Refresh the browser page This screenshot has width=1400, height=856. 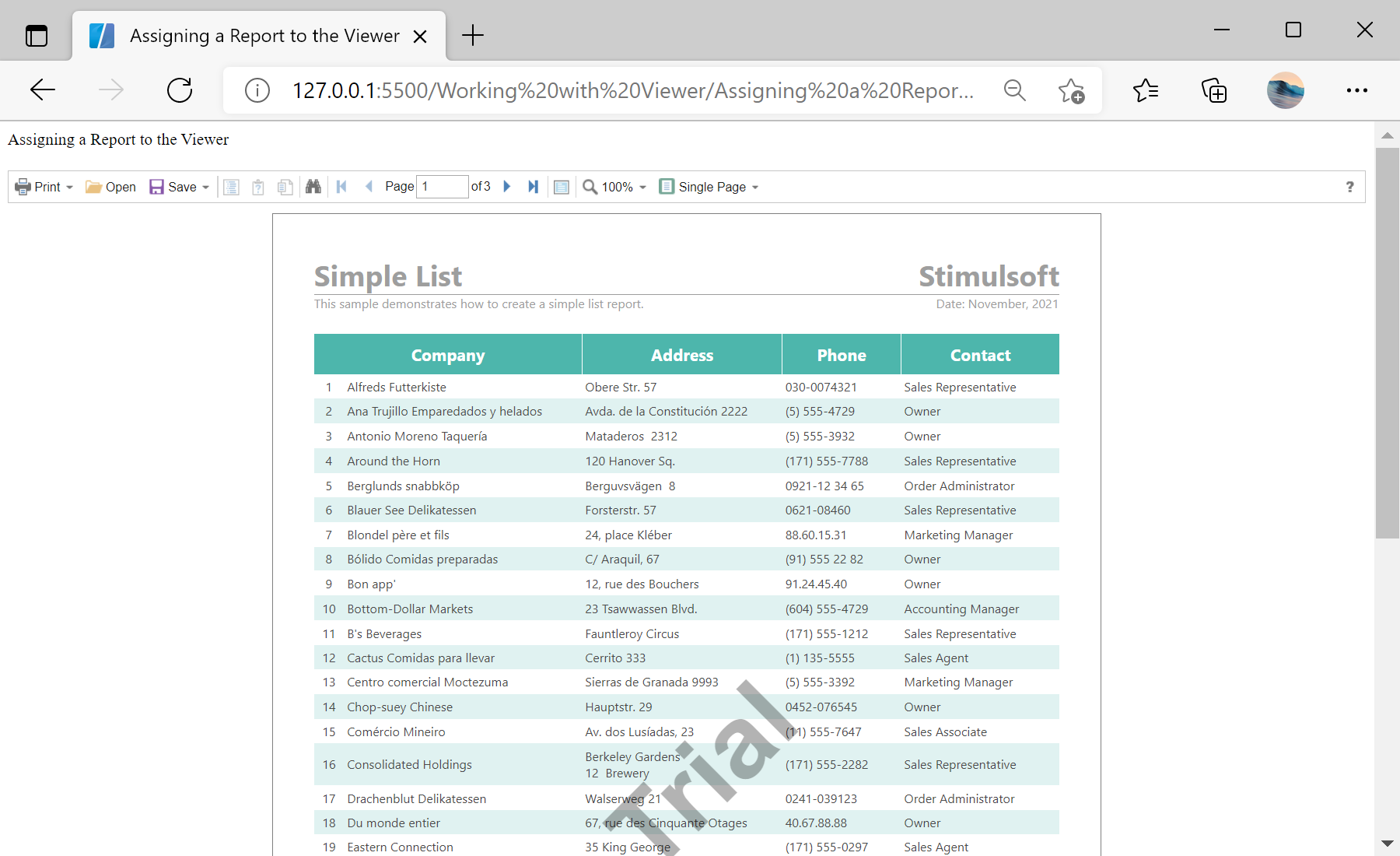[180, 90]
